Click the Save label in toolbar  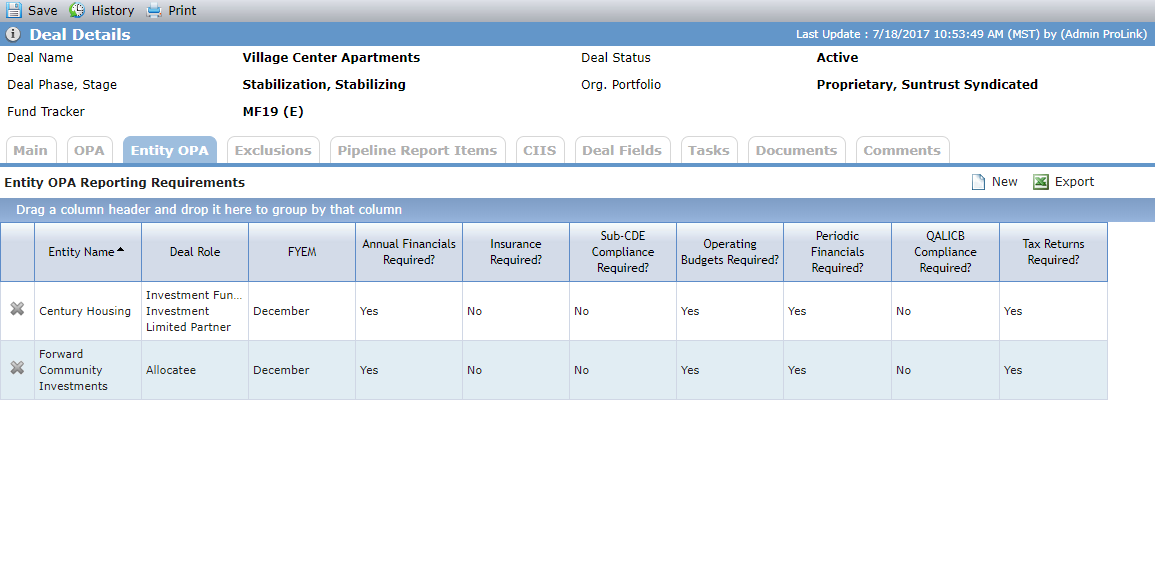pos(43,11)
